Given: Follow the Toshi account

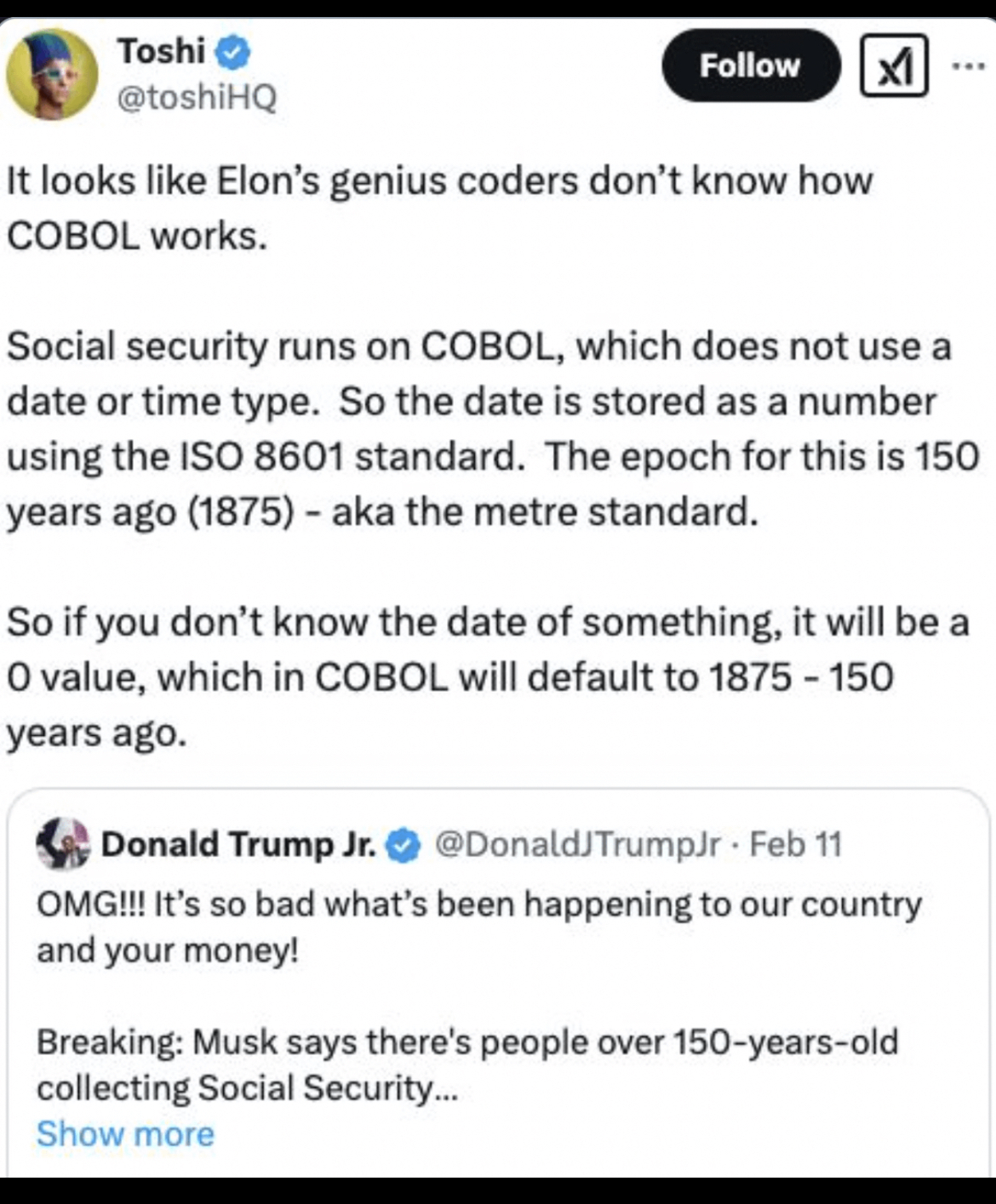Looking at the screenshot, I should (750, 66).
